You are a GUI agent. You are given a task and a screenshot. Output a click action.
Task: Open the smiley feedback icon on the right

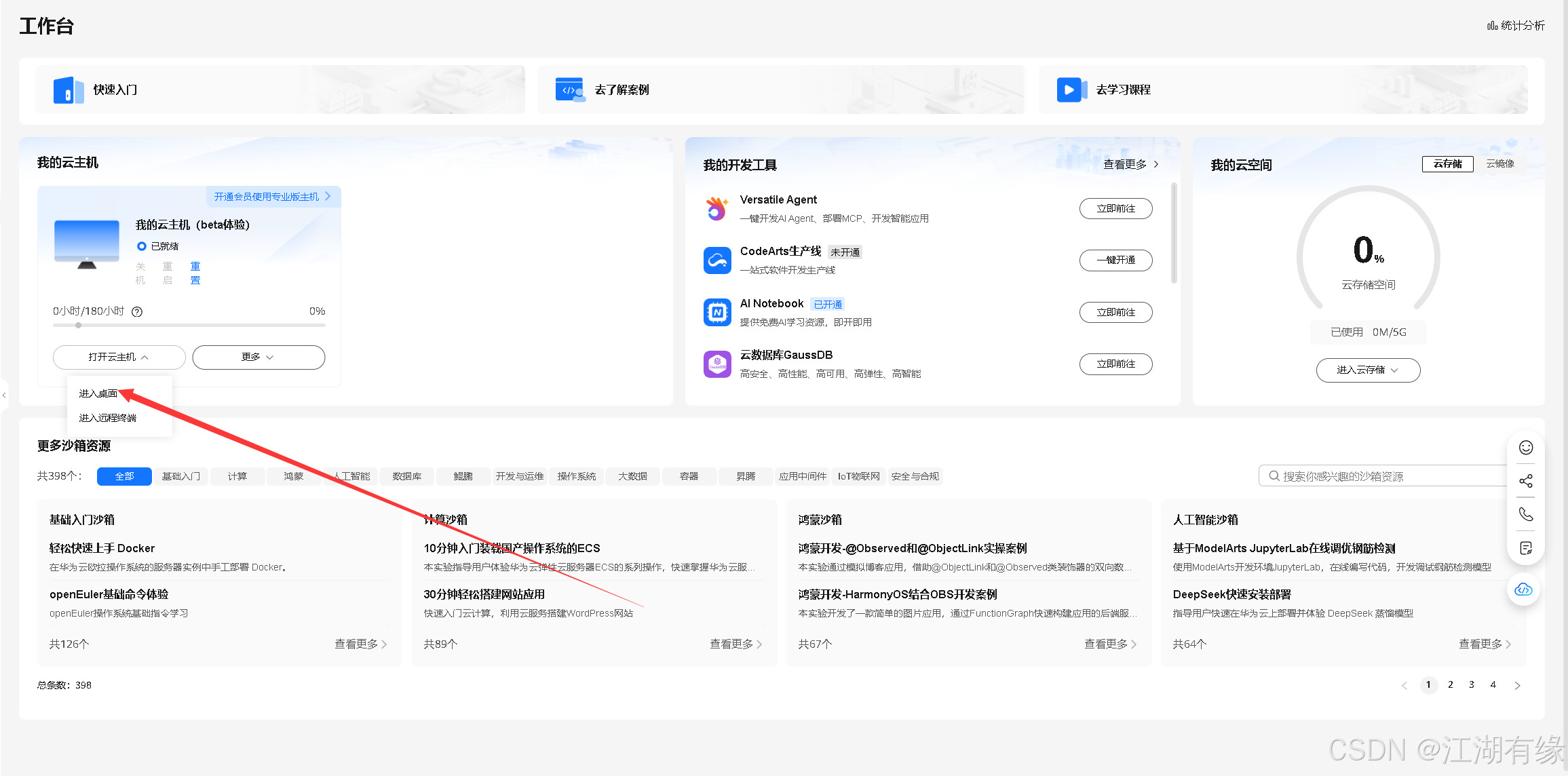[1526, 447]
